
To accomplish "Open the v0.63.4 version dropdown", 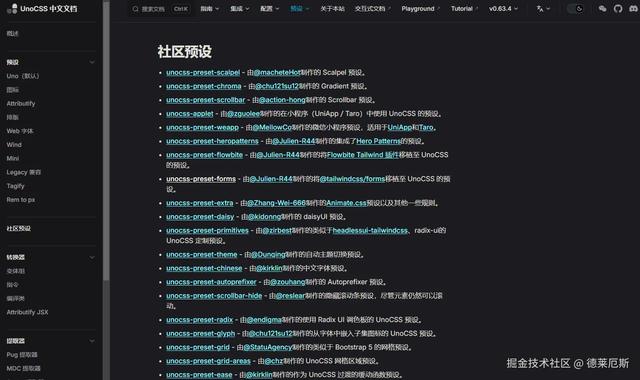I will point(504,9).
